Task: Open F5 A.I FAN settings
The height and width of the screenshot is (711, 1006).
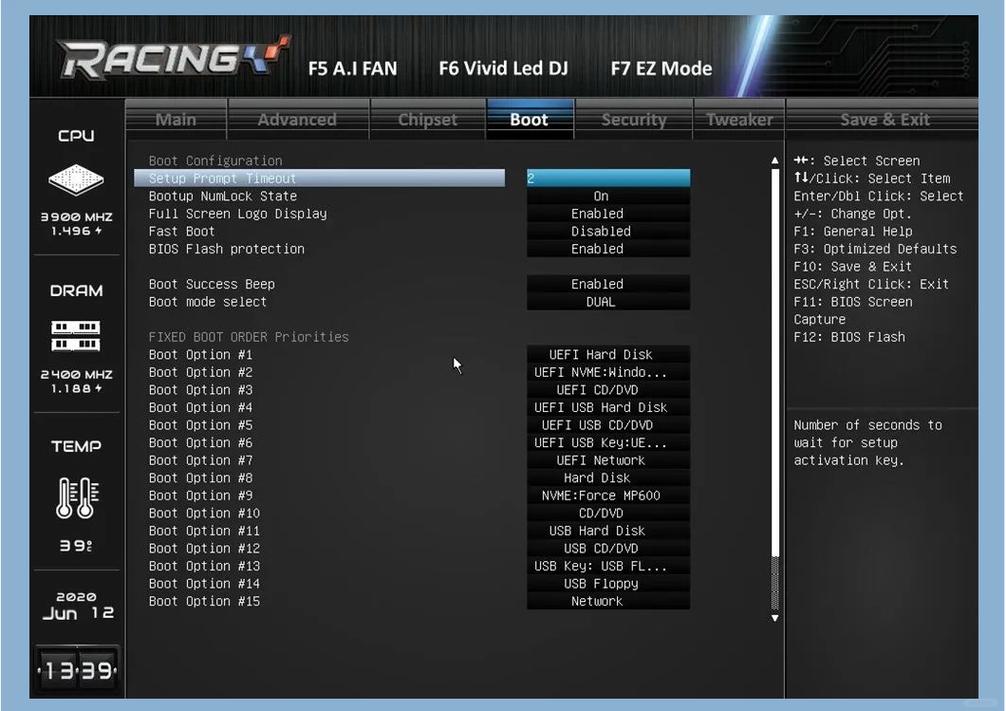Action: pos(352,69)
